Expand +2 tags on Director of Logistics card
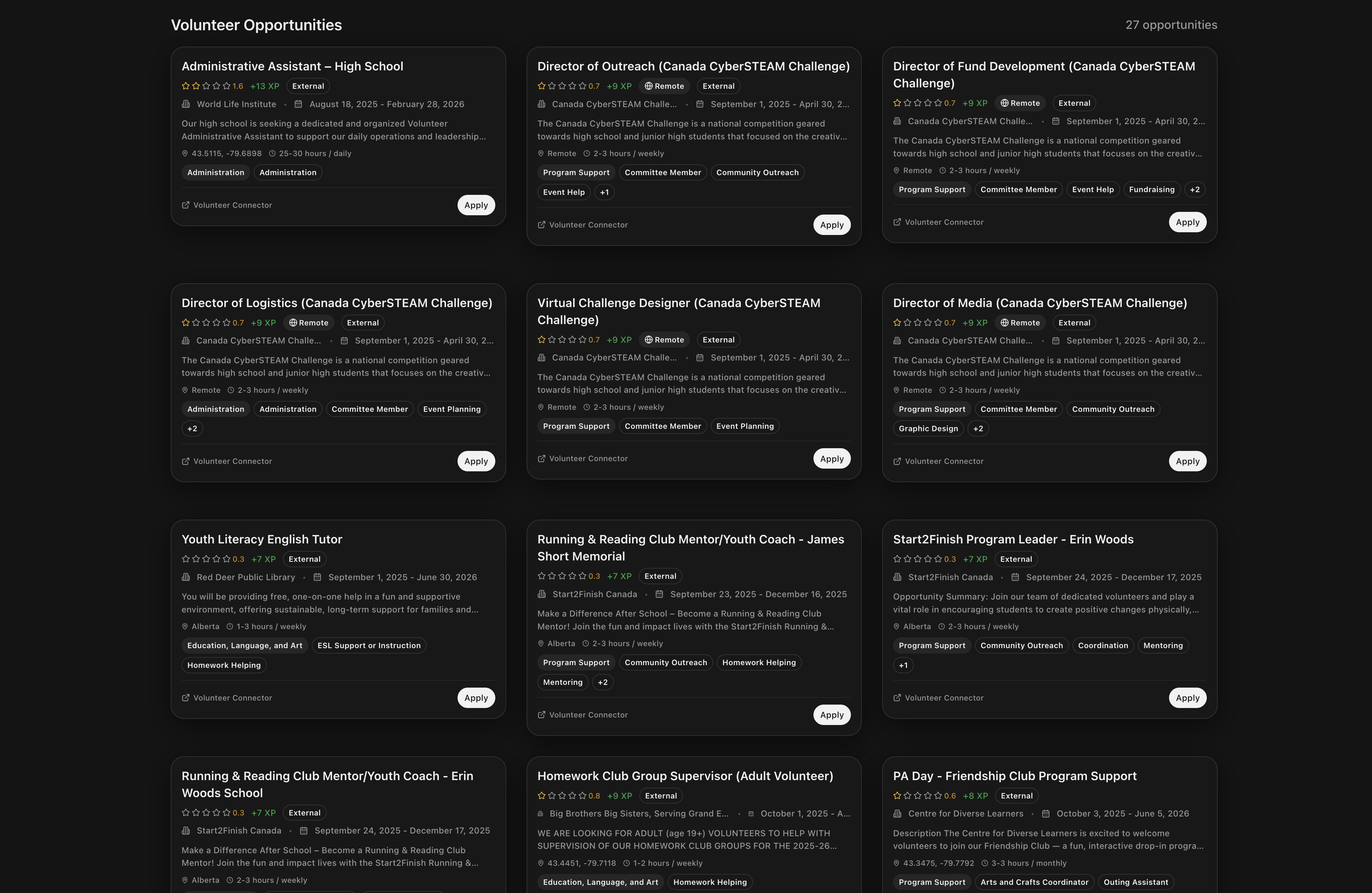This screenshot has height=893, width=1372. 192,429
